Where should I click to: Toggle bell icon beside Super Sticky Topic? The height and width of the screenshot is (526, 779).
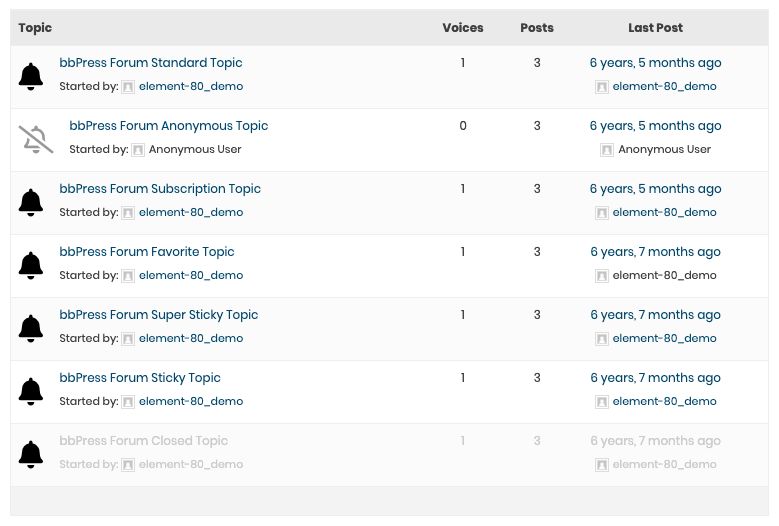(31, 329)
